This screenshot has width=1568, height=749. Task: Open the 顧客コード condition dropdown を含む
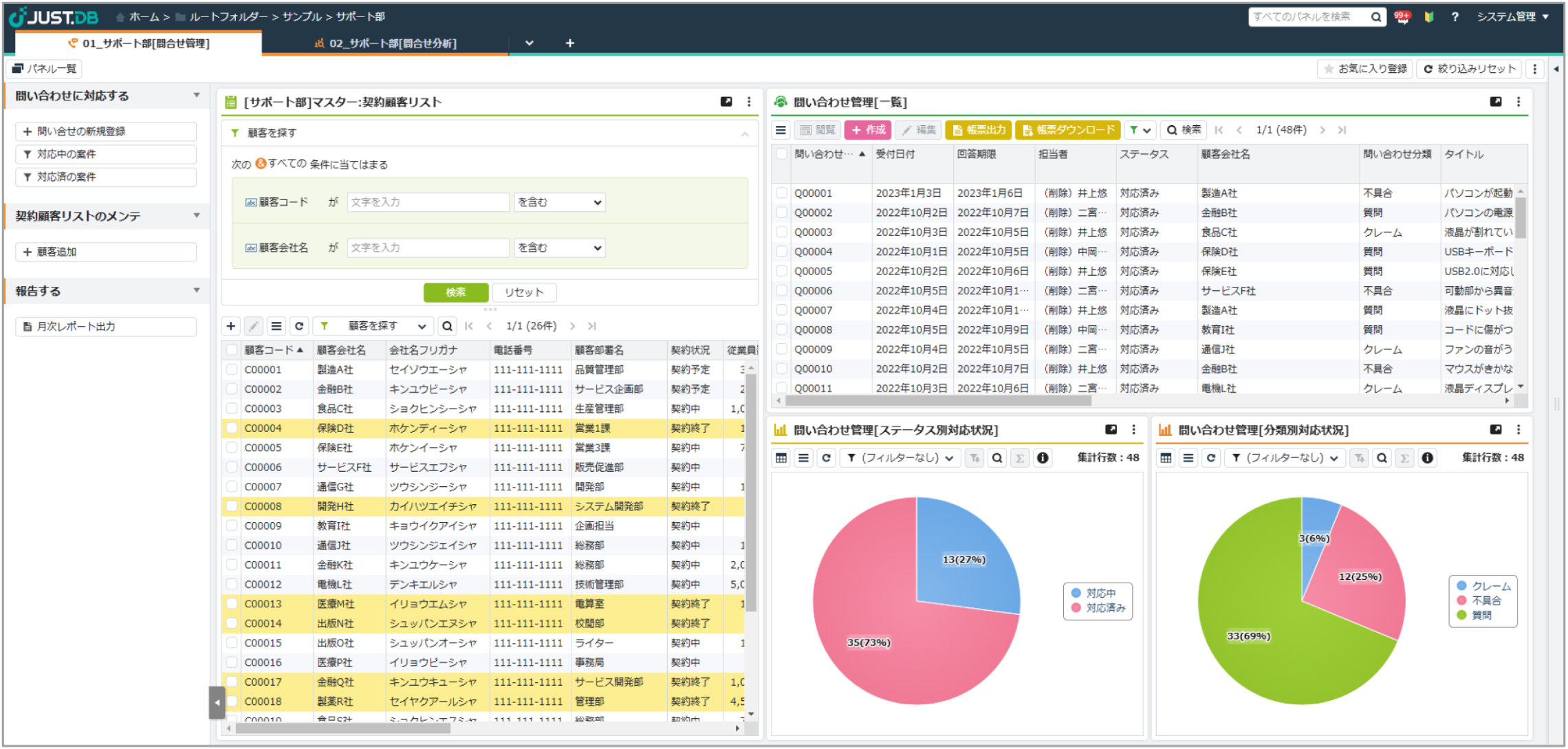(x=559, y=202)
